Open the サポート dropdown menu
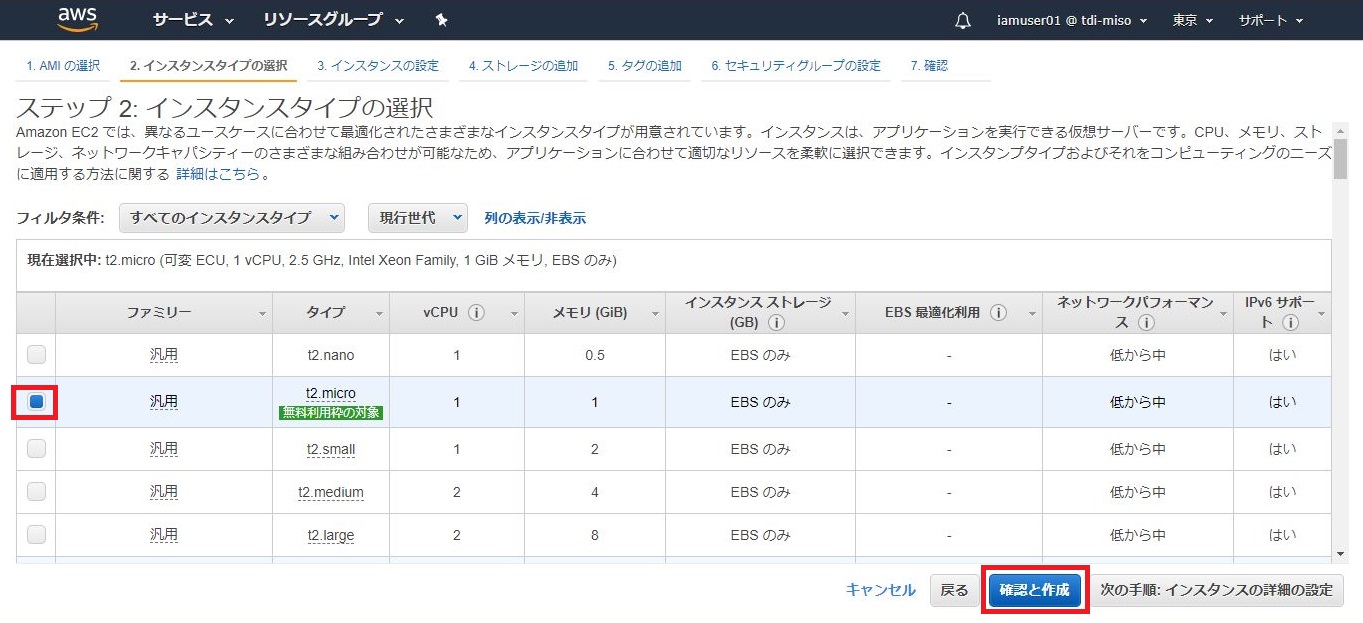 [x=1271, y=20]
